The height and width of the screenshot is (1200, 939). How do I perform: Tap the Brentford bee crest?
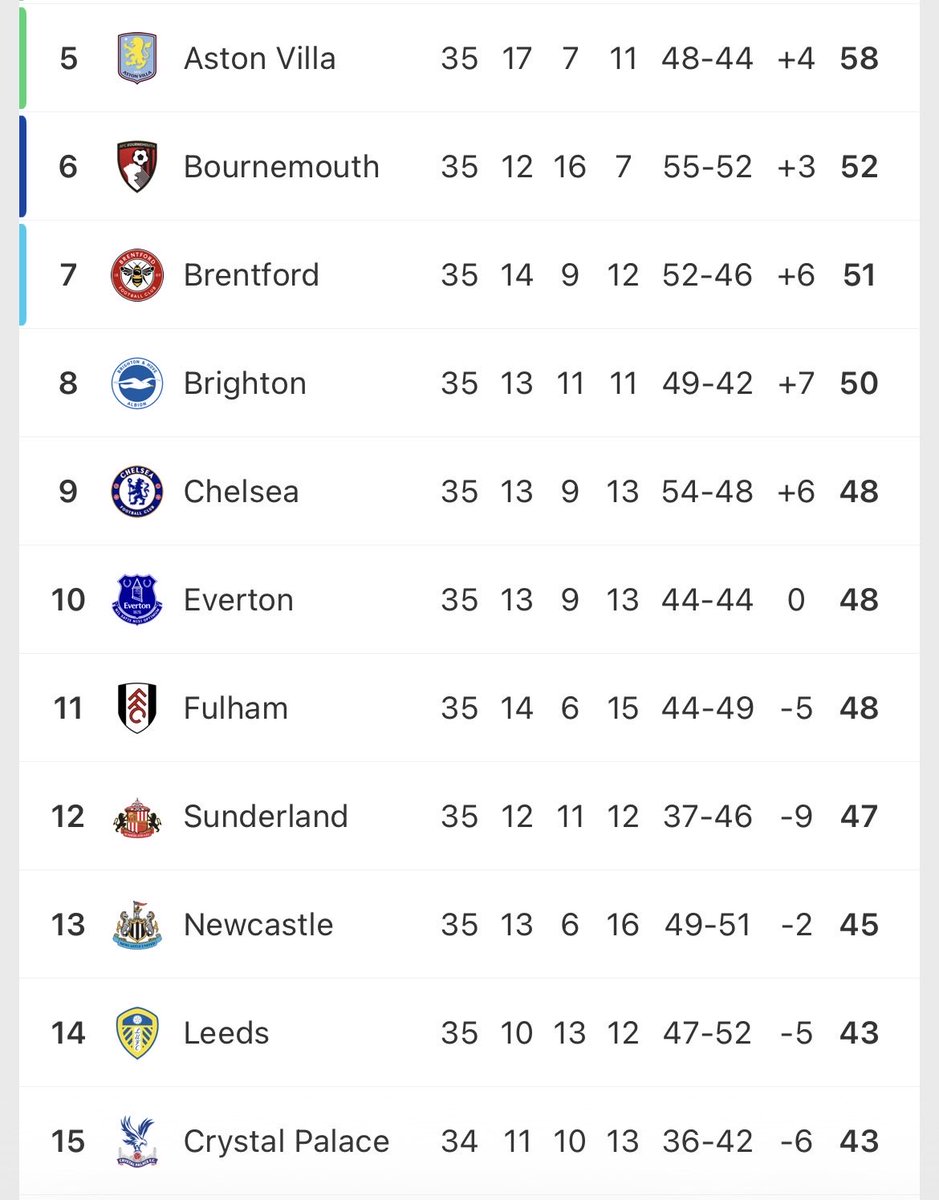(137, 275)
